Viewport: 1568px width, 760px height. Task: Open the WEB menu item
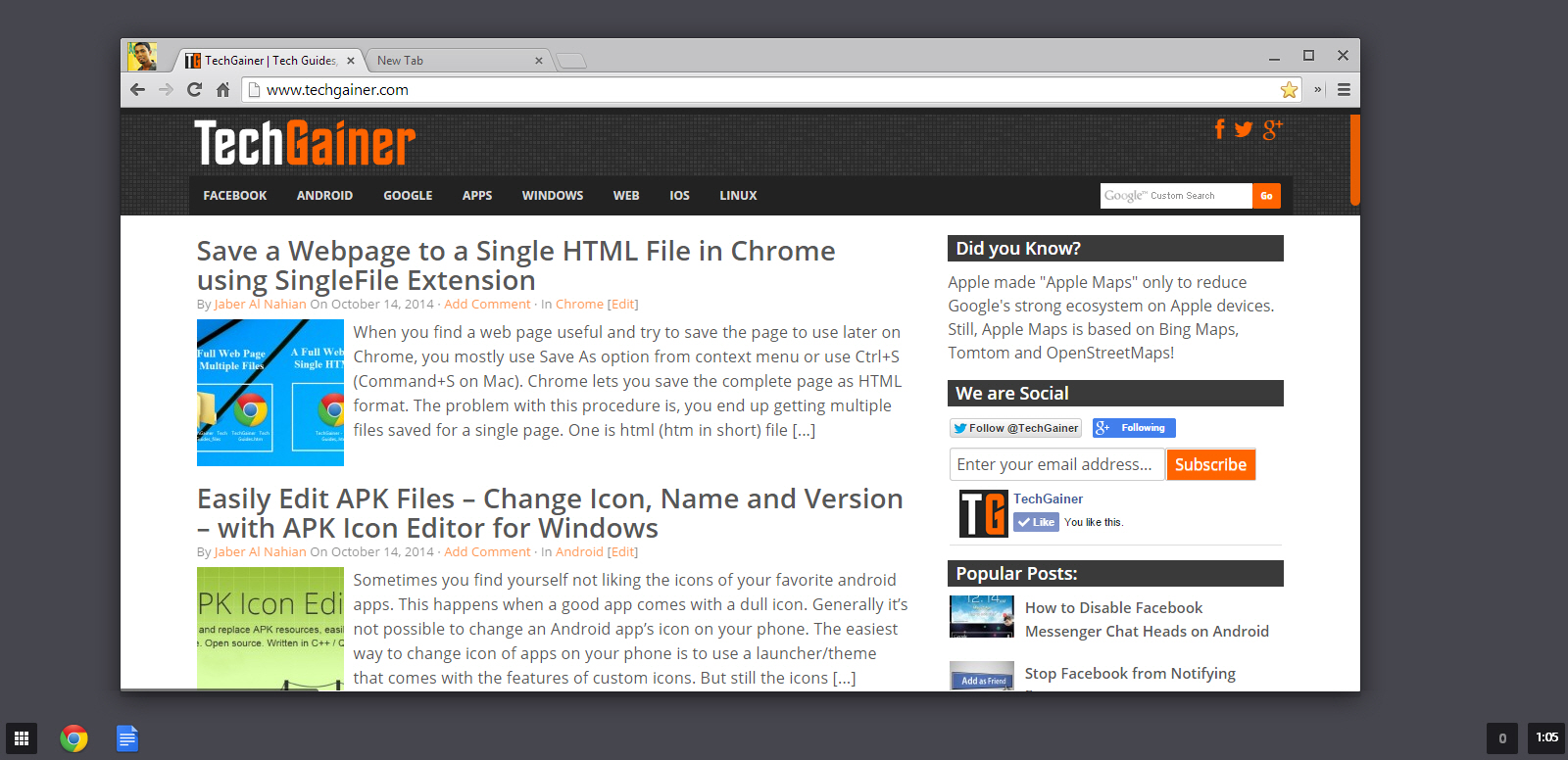coord(626,196)
